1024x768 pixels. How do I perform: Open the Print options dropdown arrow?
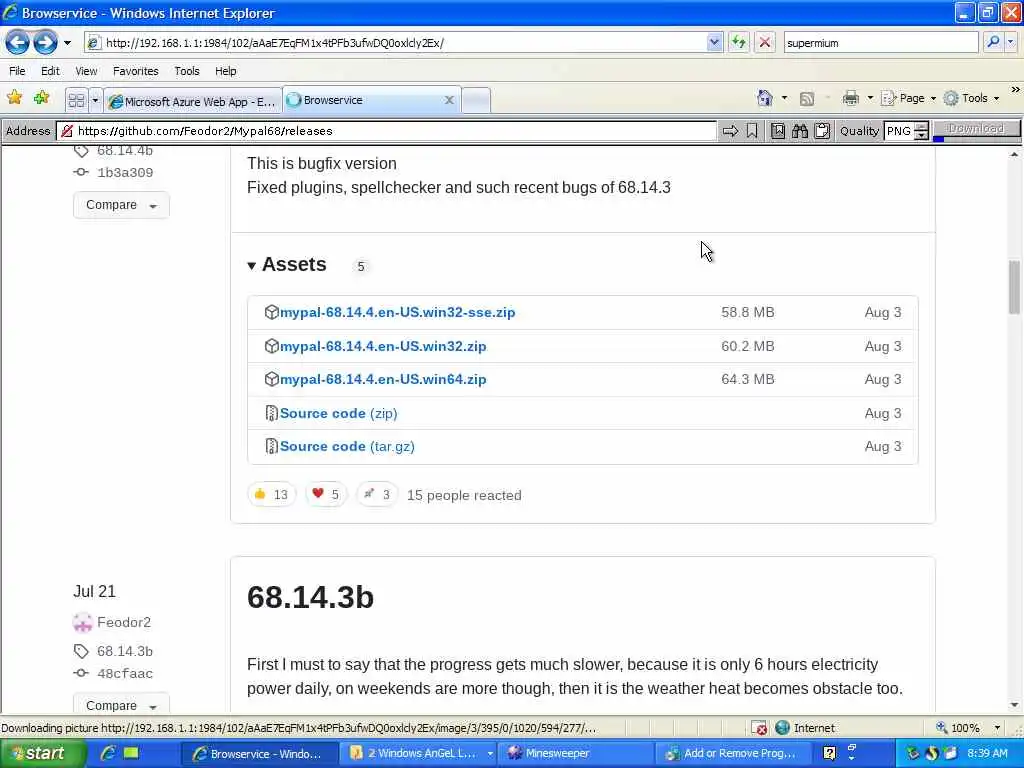(x=870, y=99)
